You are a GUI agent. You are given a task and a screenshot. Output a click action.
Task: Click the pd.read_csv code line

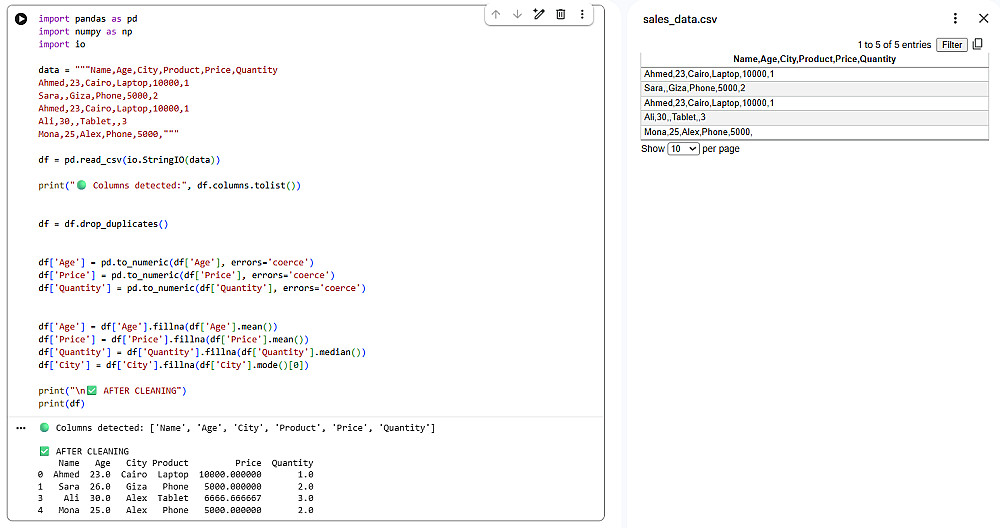129,159
